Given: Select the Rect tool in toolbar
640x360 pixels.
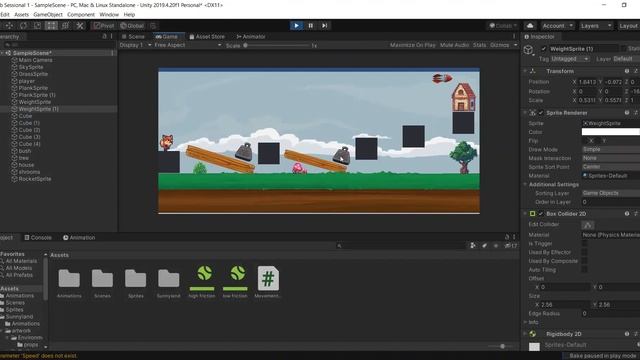Looking at the screenshot, I should [x=51, y=26].
